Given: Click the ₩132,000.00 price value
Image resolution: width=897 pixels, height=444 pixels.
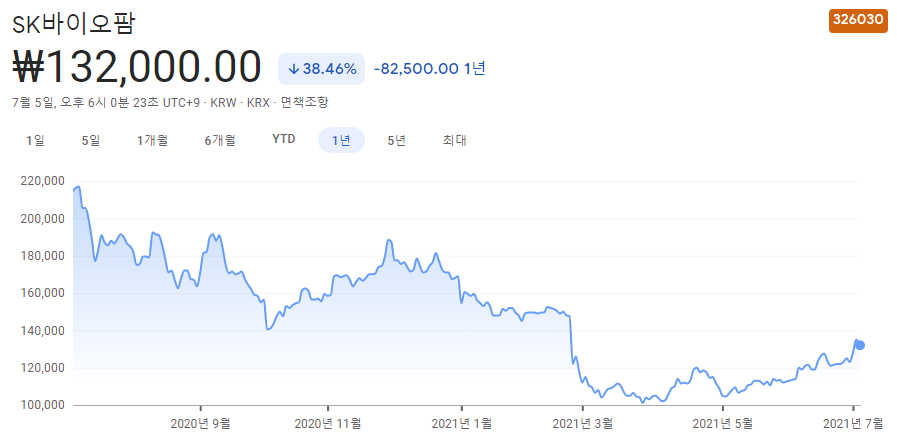Looking at the screenshot, I should 137,68.
